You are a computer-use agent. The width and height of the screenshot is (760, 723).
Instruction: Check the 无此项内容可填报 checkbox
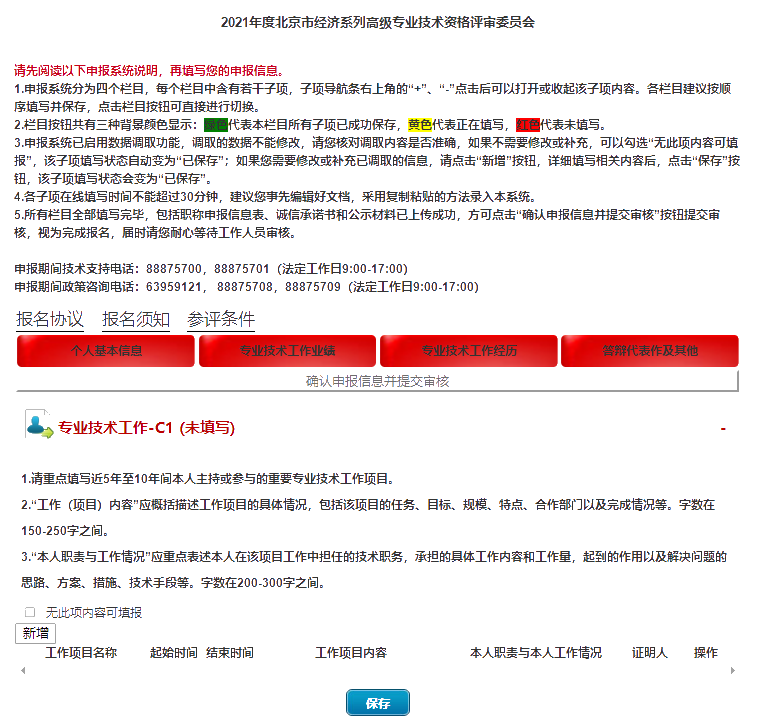30,613
